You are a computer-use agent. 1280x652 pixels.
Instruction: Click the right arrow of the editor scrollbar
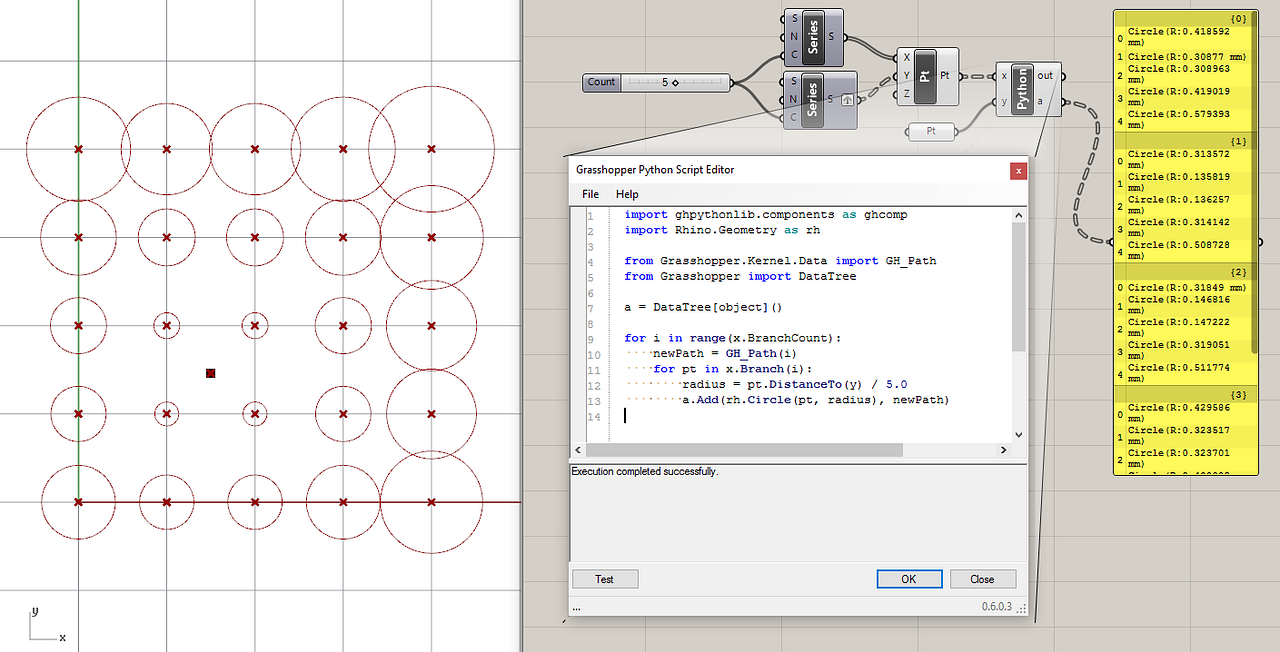coord(1003,450)
